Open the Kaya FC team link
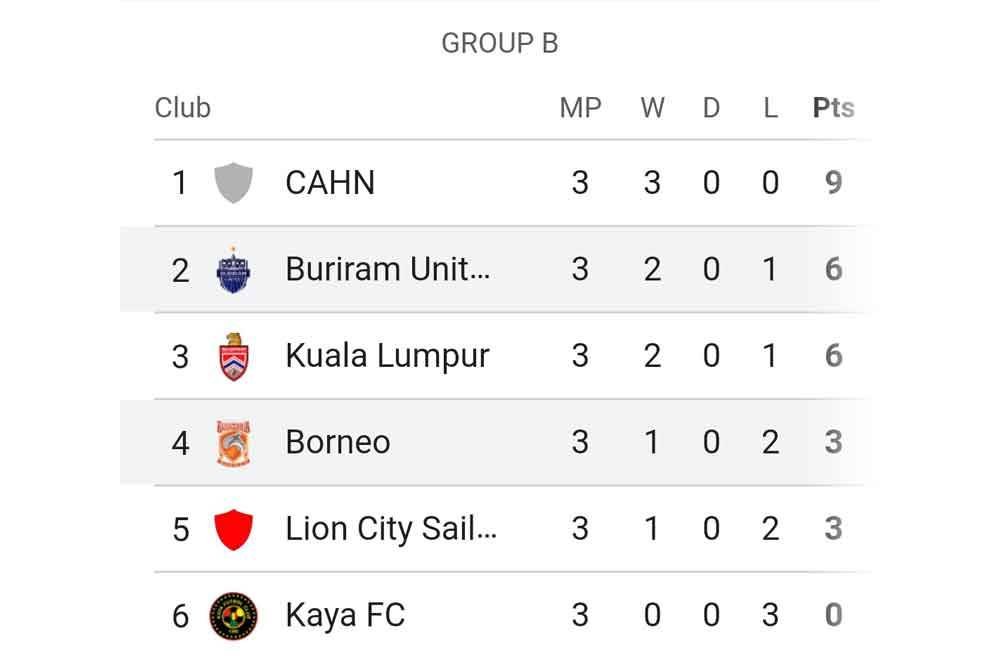Screen dimensions: 1000x670 [345, 616]
